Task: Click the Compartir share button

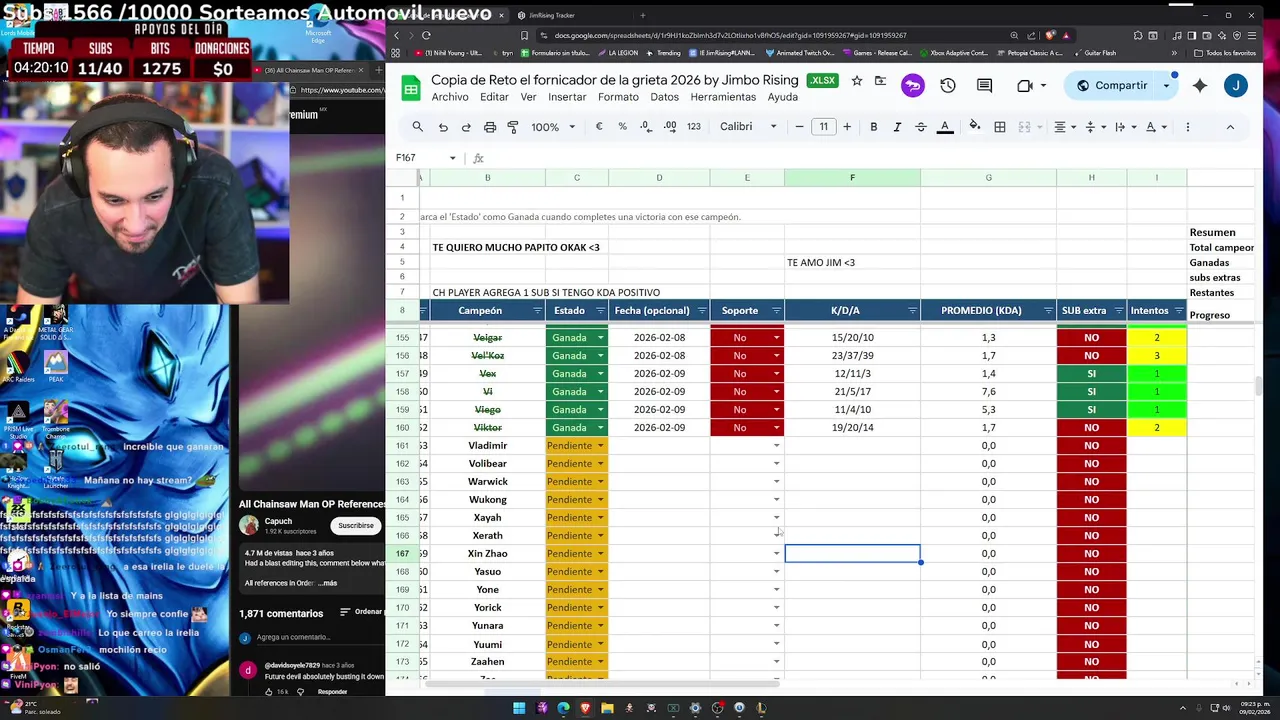Action: pos(1111,86)
